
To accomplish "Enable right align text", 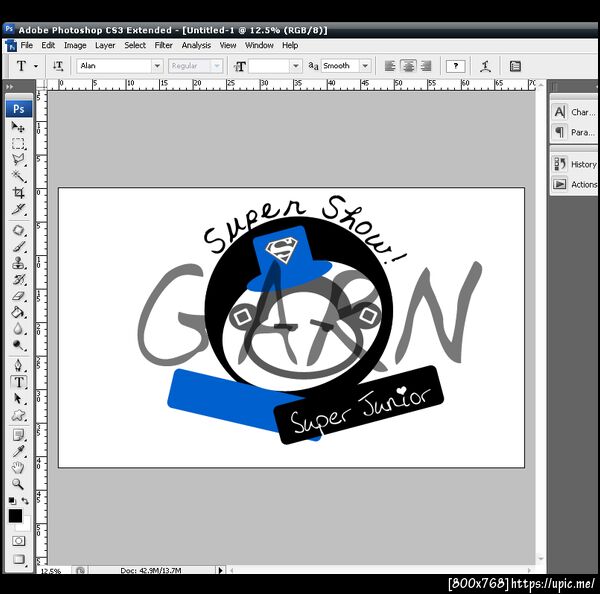I will click(x=426, y=66).
